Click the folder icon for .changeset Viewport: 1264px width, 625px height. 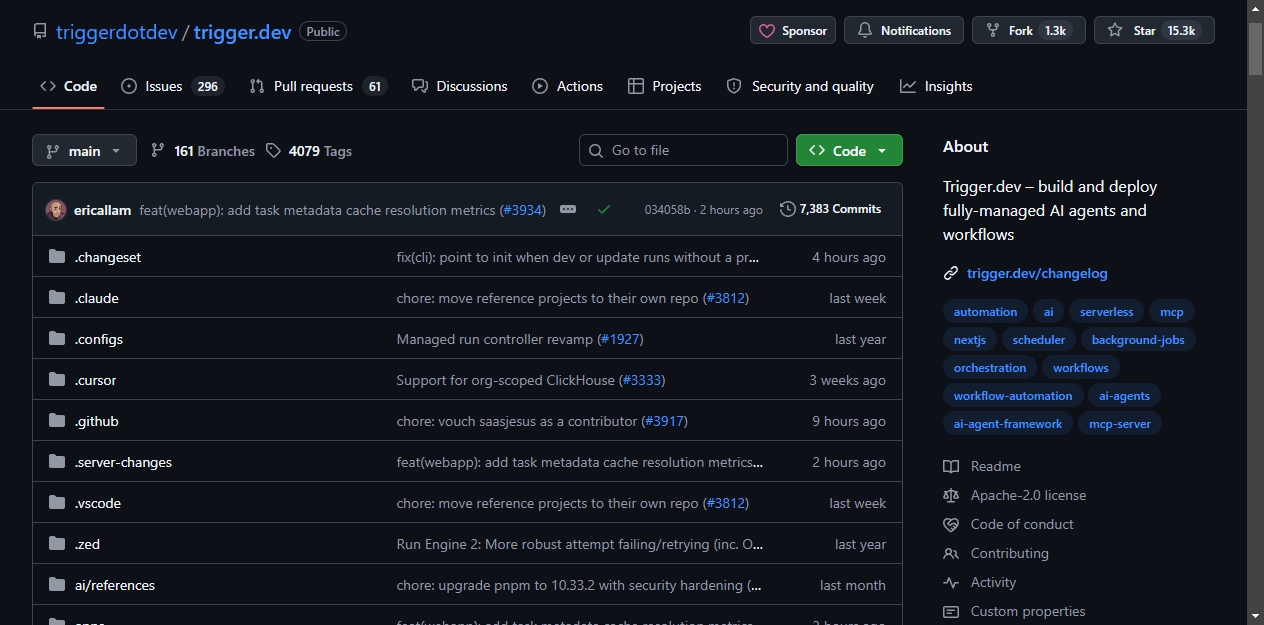[x=57, y=257]
